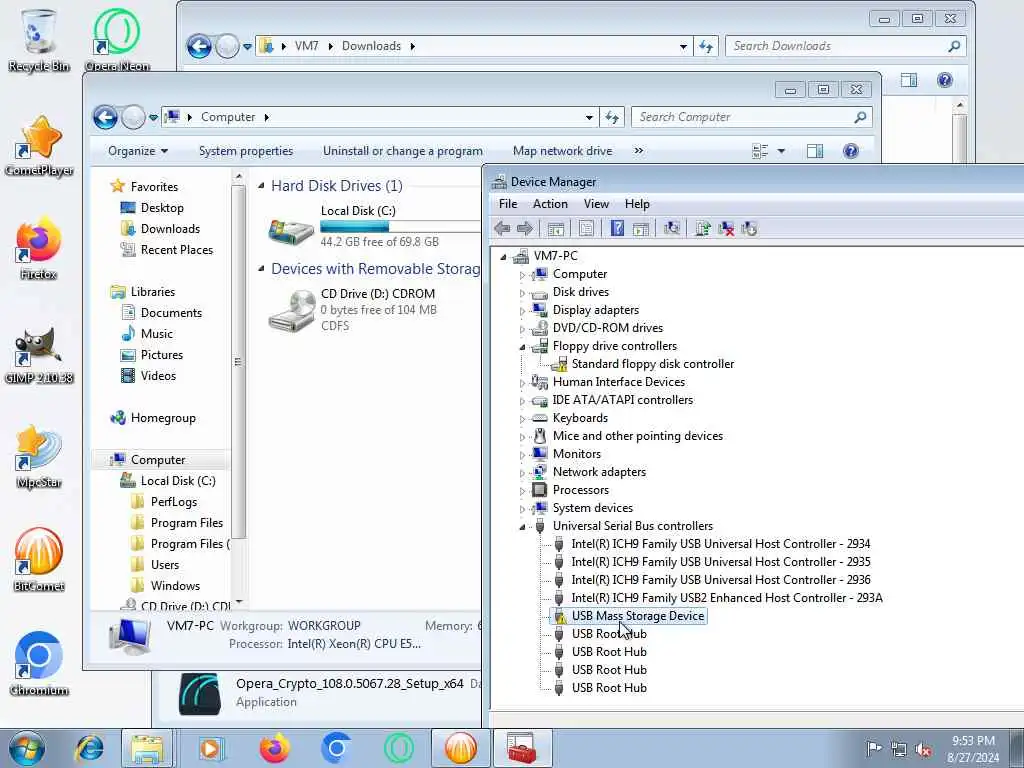Open Help menu in Device Manager
1024x768 pixels.
click(x=637, y=204)
